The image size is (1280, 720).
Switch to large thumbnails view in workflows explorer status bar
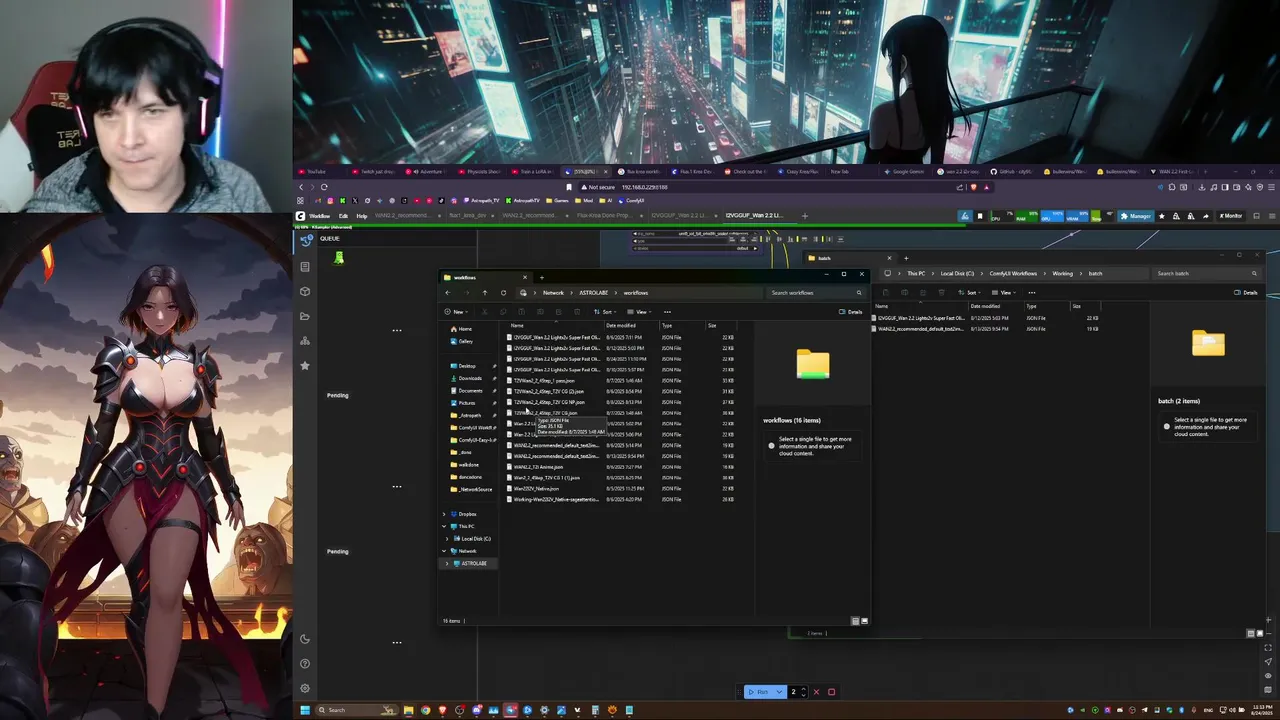pyautogui.click(x=864, y=621)
